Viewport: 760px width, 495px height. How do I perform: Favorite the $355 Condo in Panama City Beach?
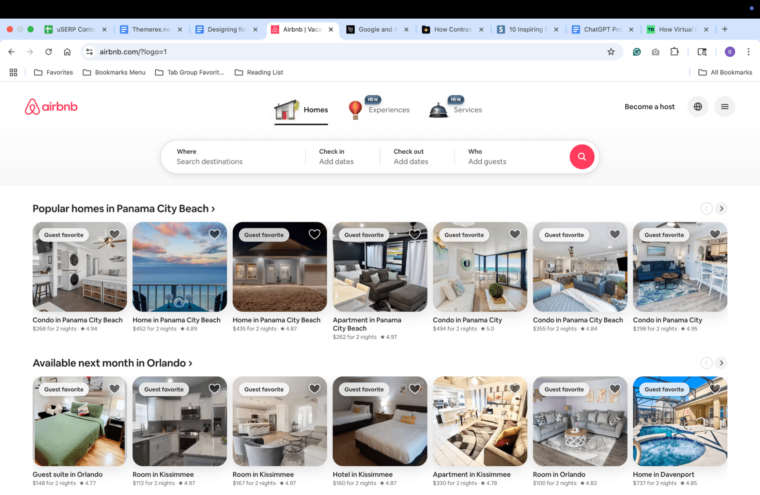pos(615,234)
